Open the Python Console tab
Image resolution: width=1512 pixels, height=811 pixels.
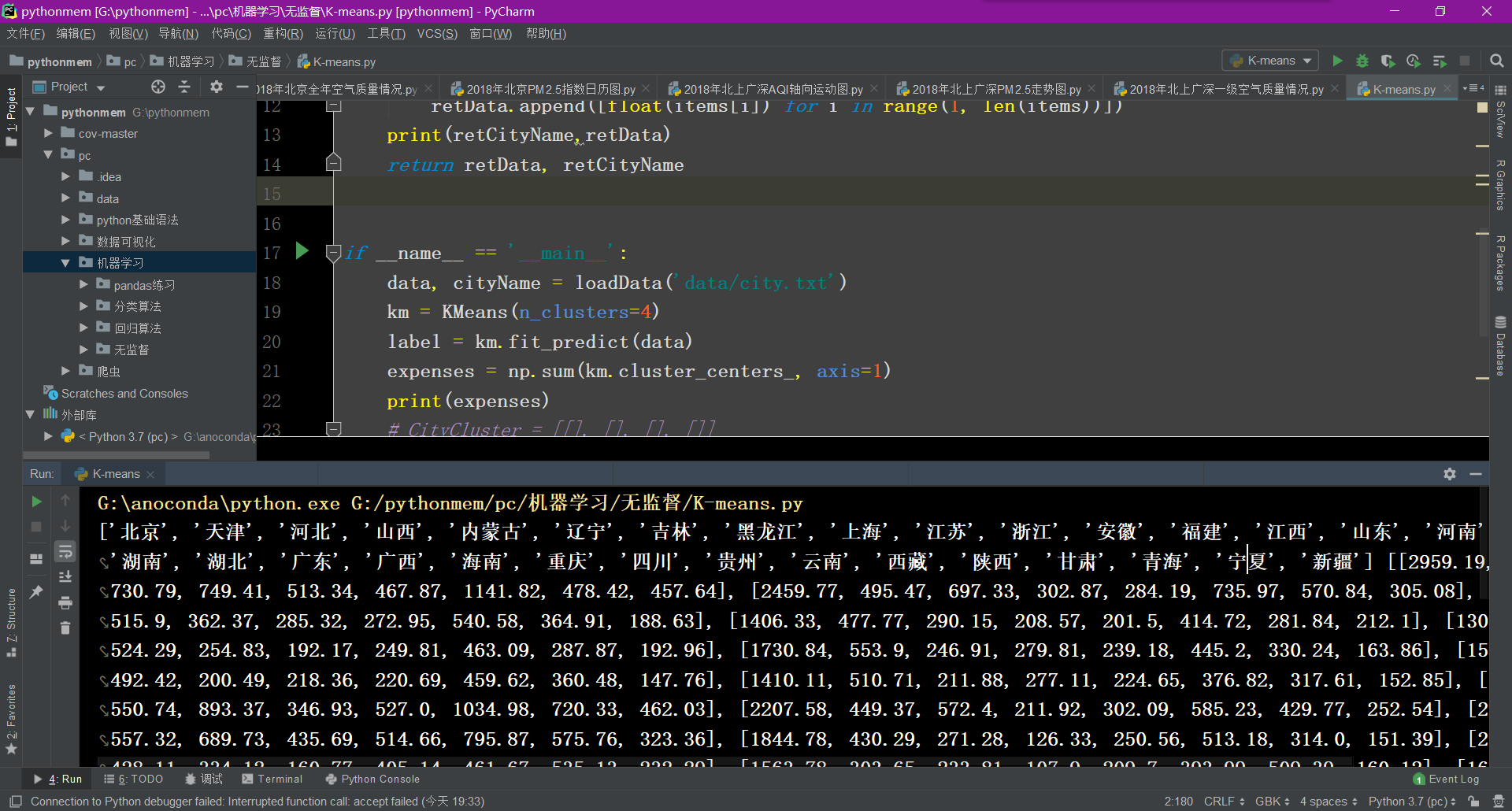(x=372, y=779)
